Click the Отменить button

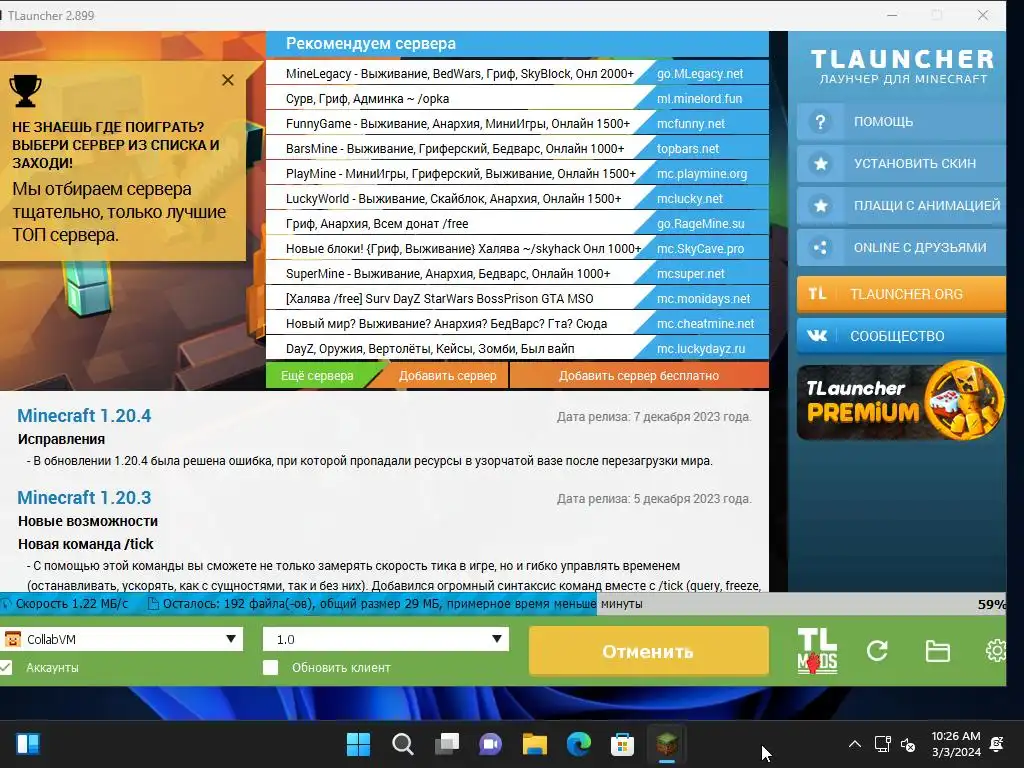click(x=648, y=651)
